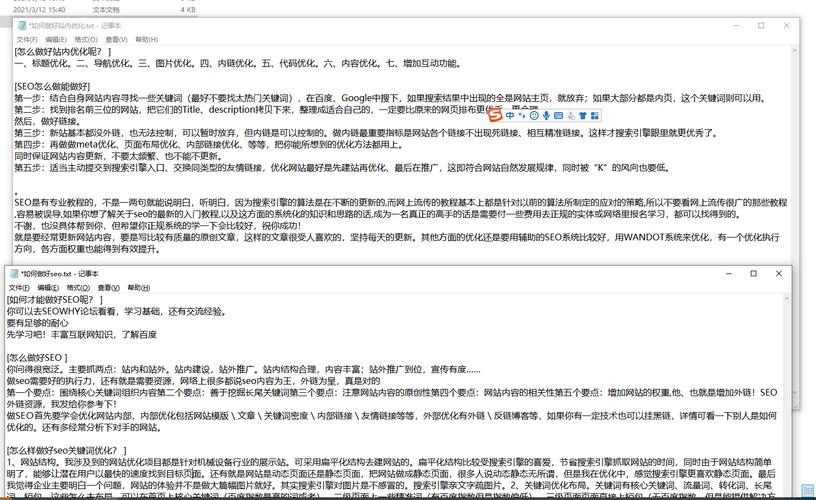Place cursor on heading [怎么做好站内优化呢？]
The height and width of the screenshot is (500, 816).
tap(62, 52)
